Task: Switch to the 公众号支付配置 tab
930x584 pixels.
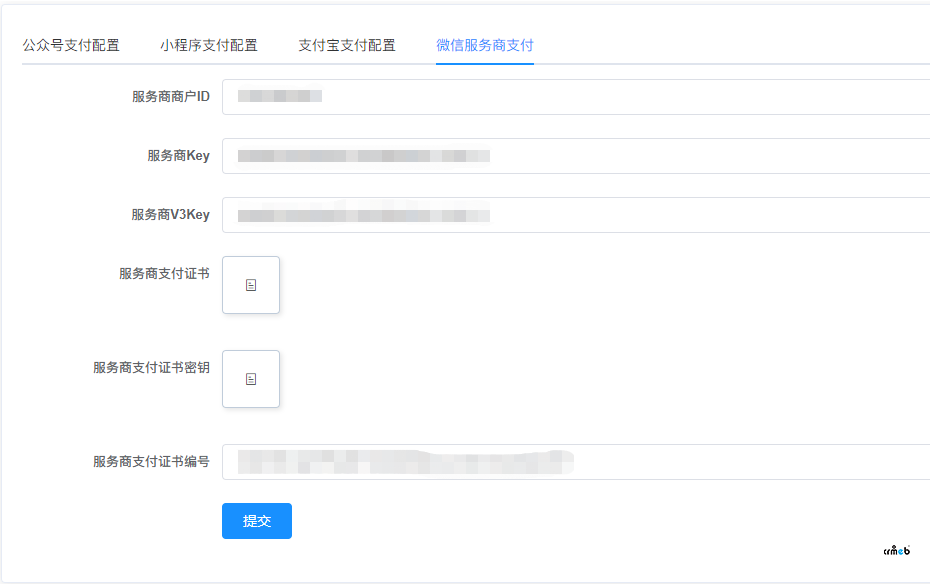Action: click(x=71, y=45)
